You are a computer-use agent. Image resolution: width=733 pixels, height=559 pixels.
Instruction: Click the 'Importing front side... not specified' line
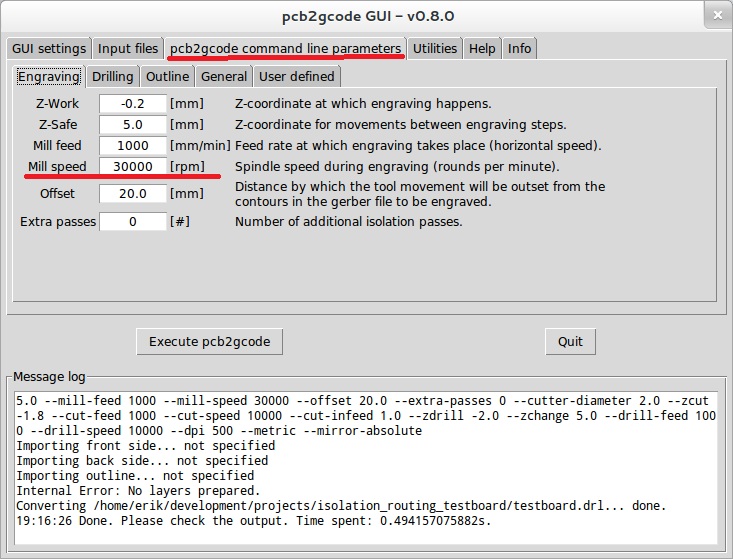(146, 446)
